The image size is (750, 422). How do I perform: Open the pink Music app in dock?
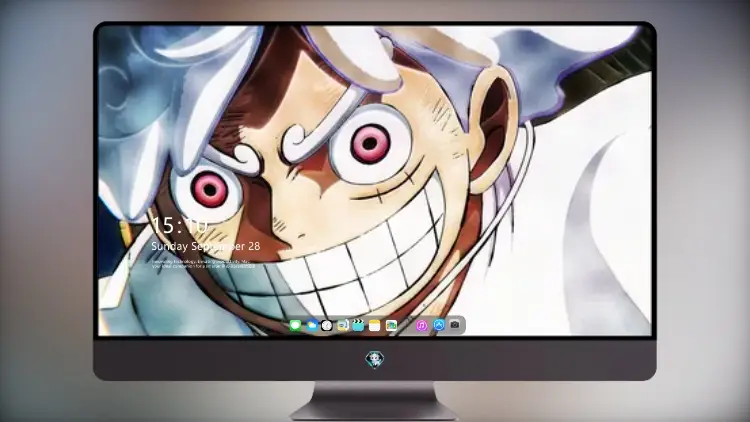pos(421,325)
